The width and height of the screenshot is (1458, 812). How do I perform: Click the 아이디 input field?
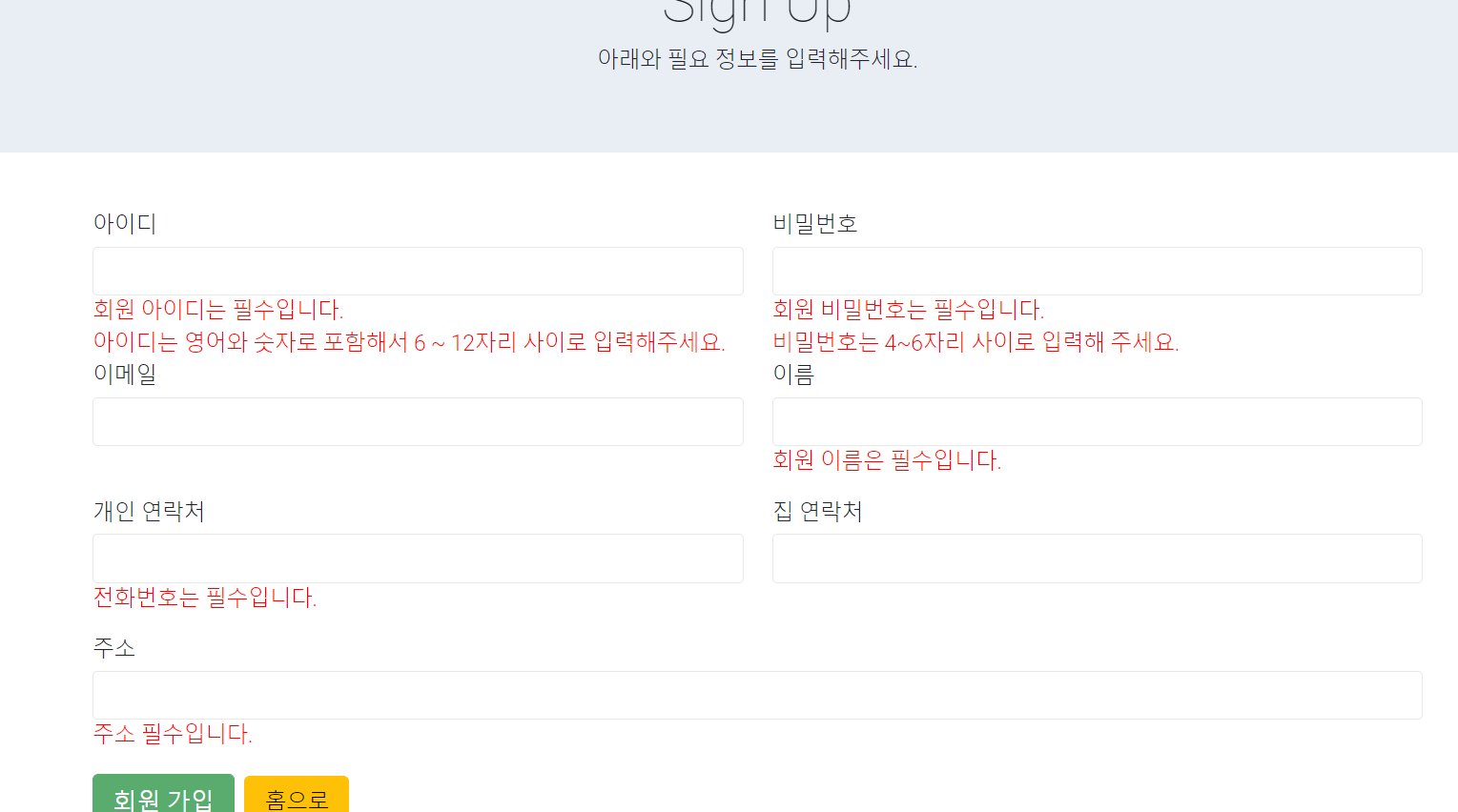417,271
